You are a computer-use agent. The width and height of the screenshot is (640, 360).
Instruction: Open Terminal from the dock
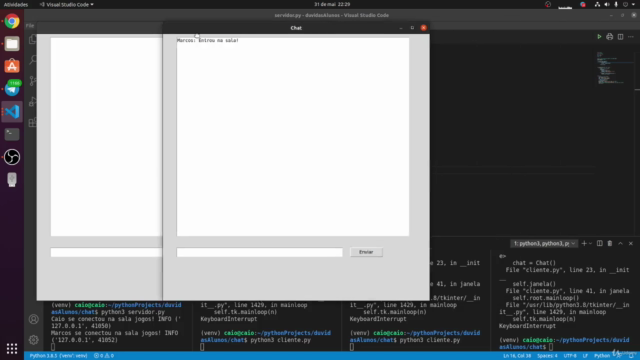[x=12, y=134]
